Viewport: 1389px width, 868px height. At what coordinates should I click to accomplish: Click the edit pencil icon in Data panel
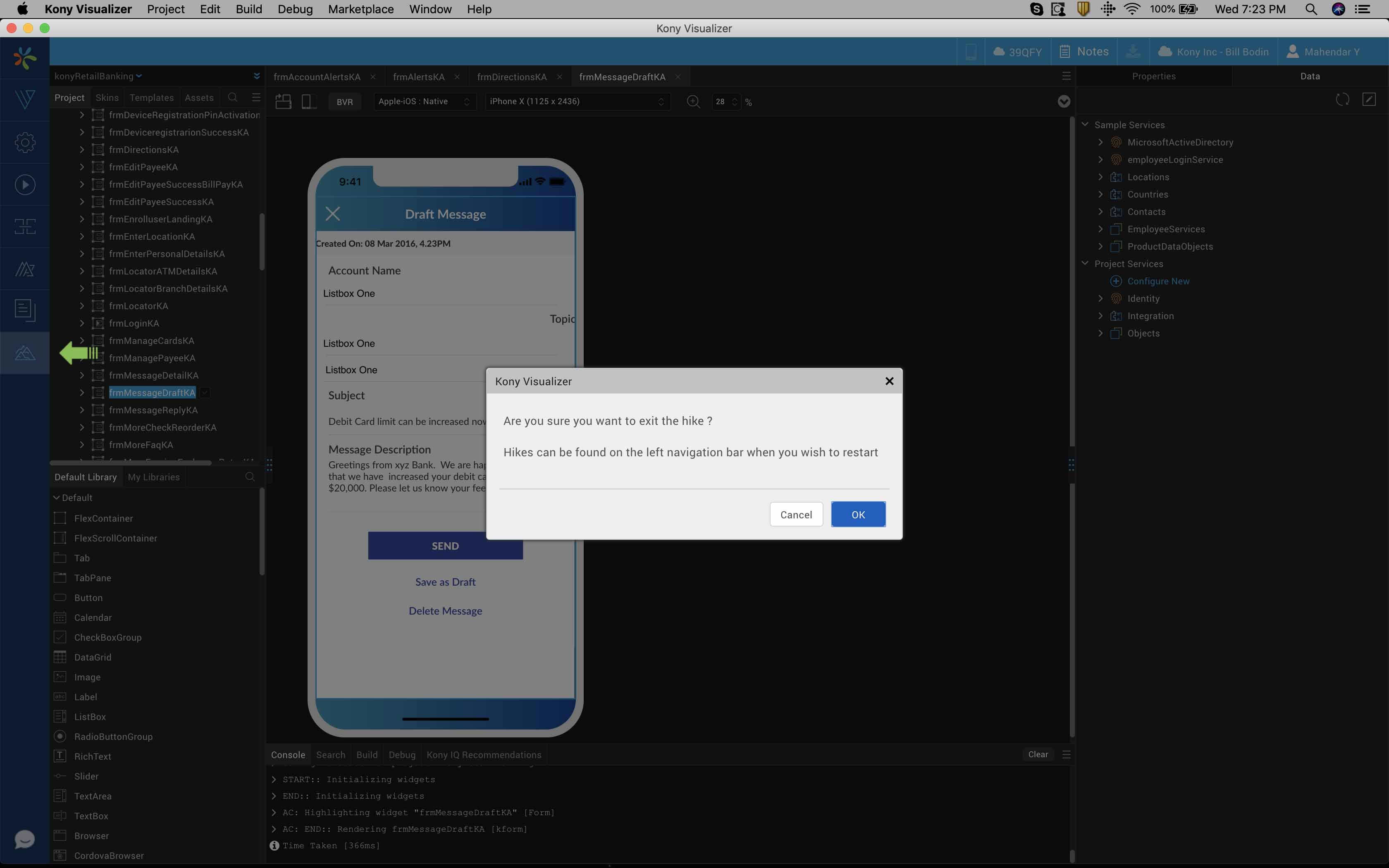click(x=1369, y=99)
